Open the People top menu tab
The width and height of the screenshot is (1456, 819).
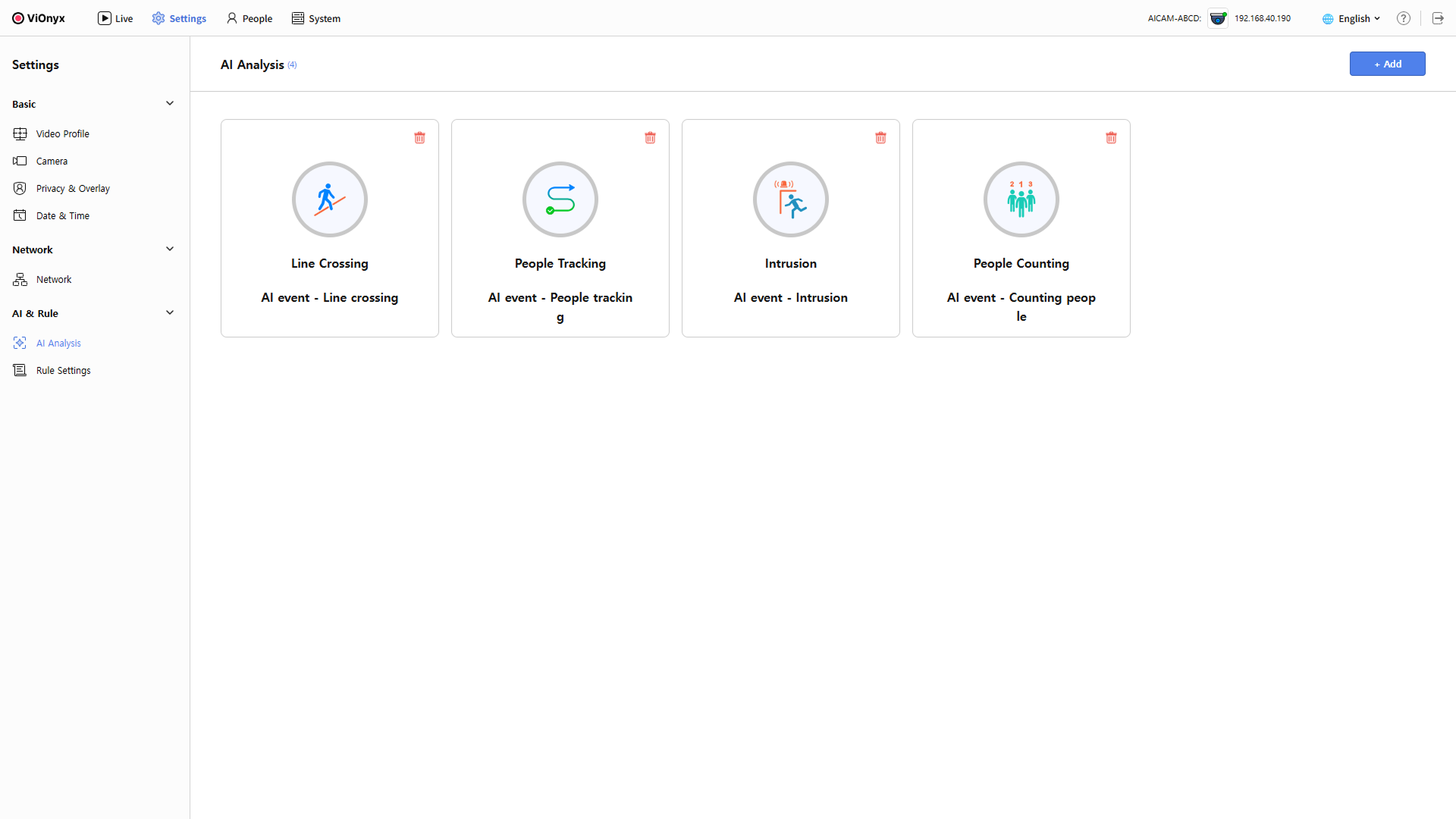tap(249, 18)
